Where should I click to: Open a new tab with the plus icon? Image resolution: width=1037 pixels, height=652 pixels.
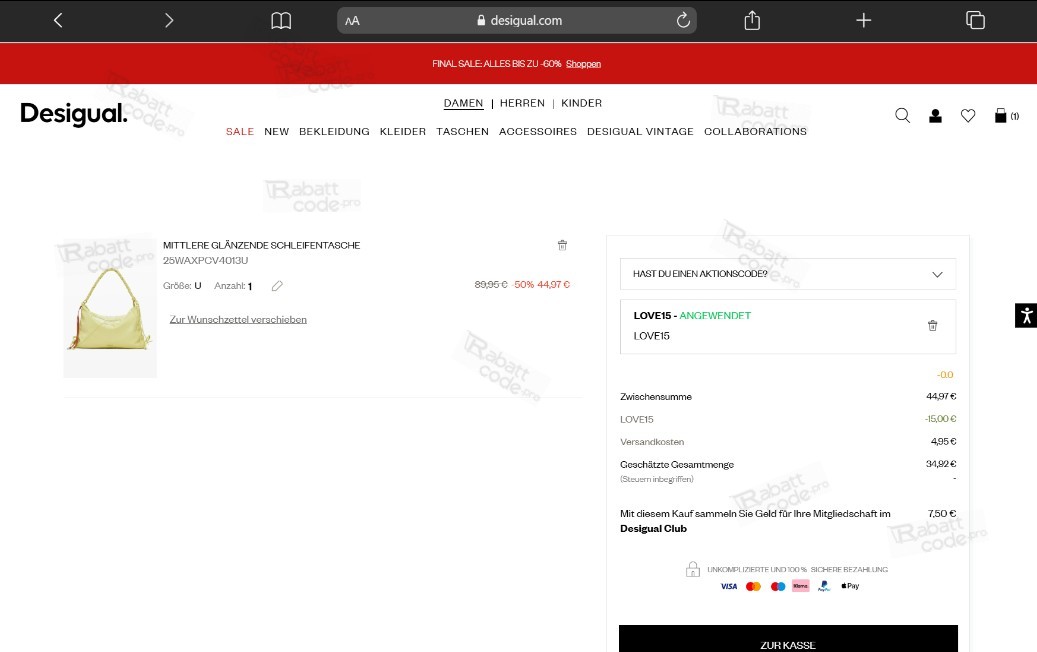point(863,20)
